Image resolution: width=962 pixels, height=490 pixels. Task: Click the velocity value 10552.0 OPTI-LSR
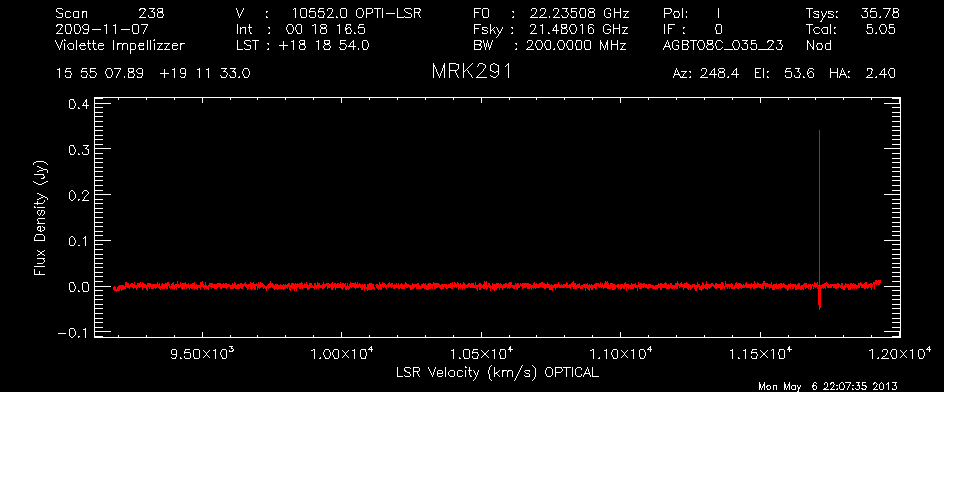[x=356, y=13]
